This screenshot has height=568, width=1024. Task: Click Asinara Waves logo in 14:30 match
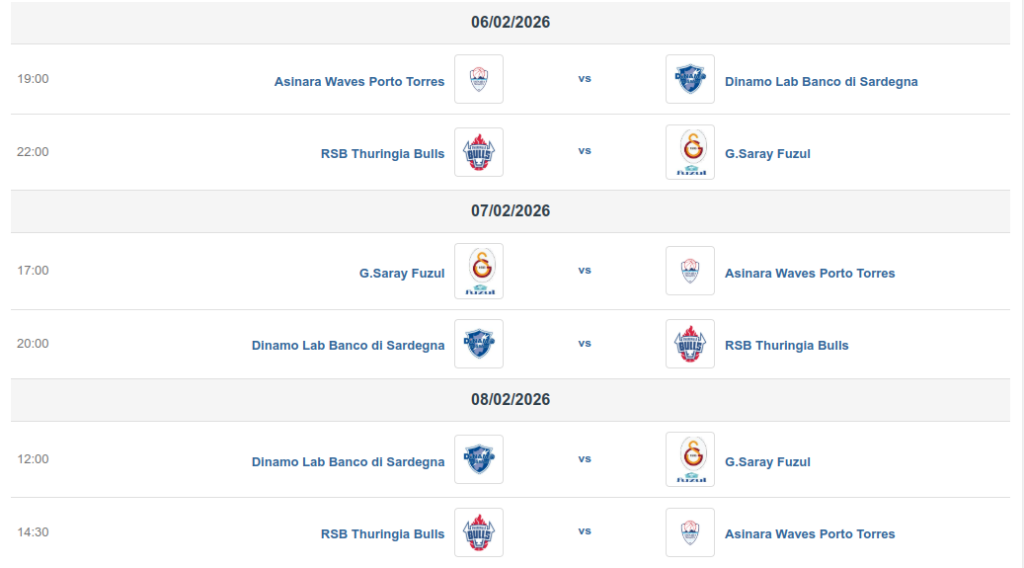click(690, 532)
